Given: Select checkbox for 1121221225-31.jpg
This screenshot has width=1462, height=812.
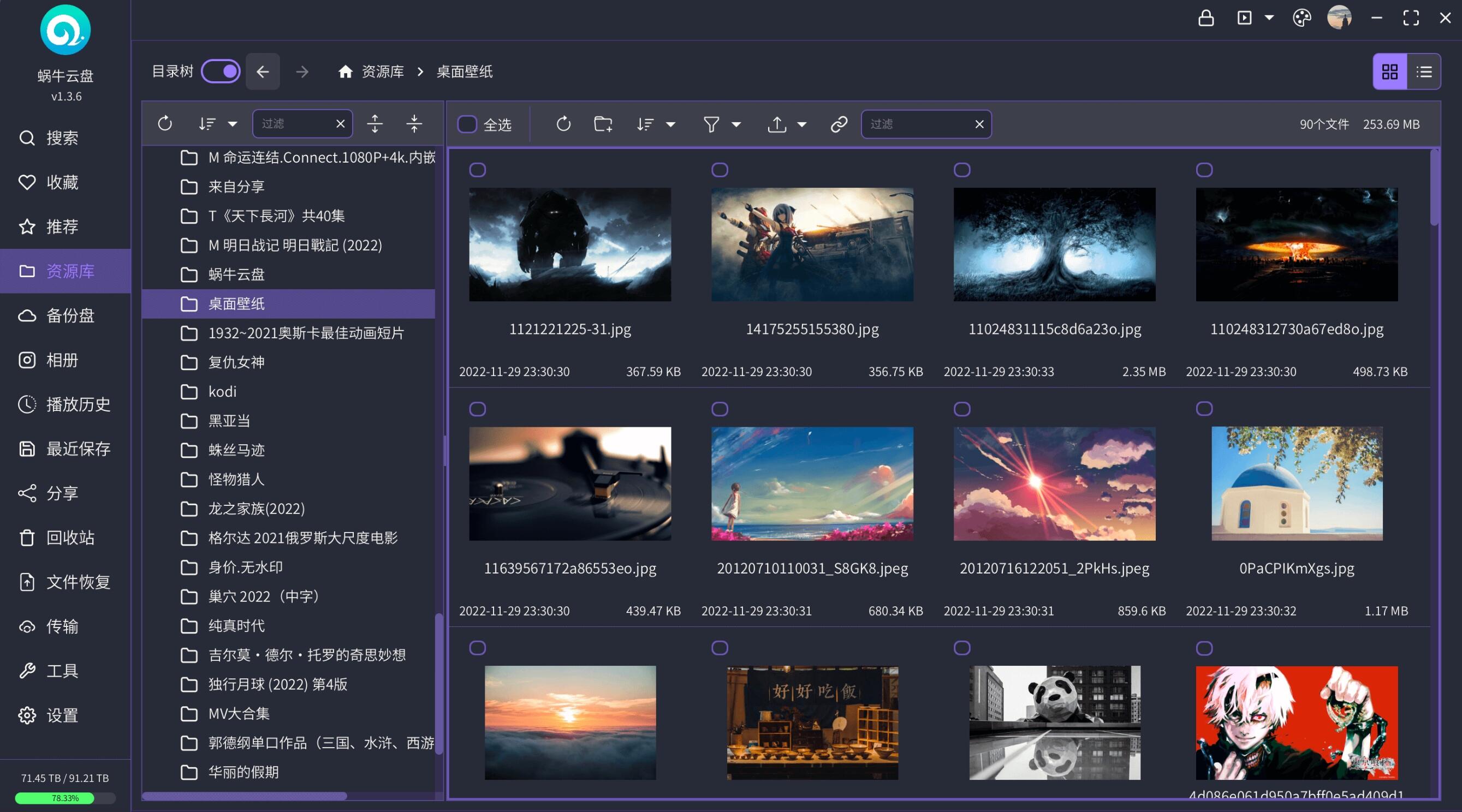Looking at the screenshot, I should pyautogui.click(x=477, y=170).
